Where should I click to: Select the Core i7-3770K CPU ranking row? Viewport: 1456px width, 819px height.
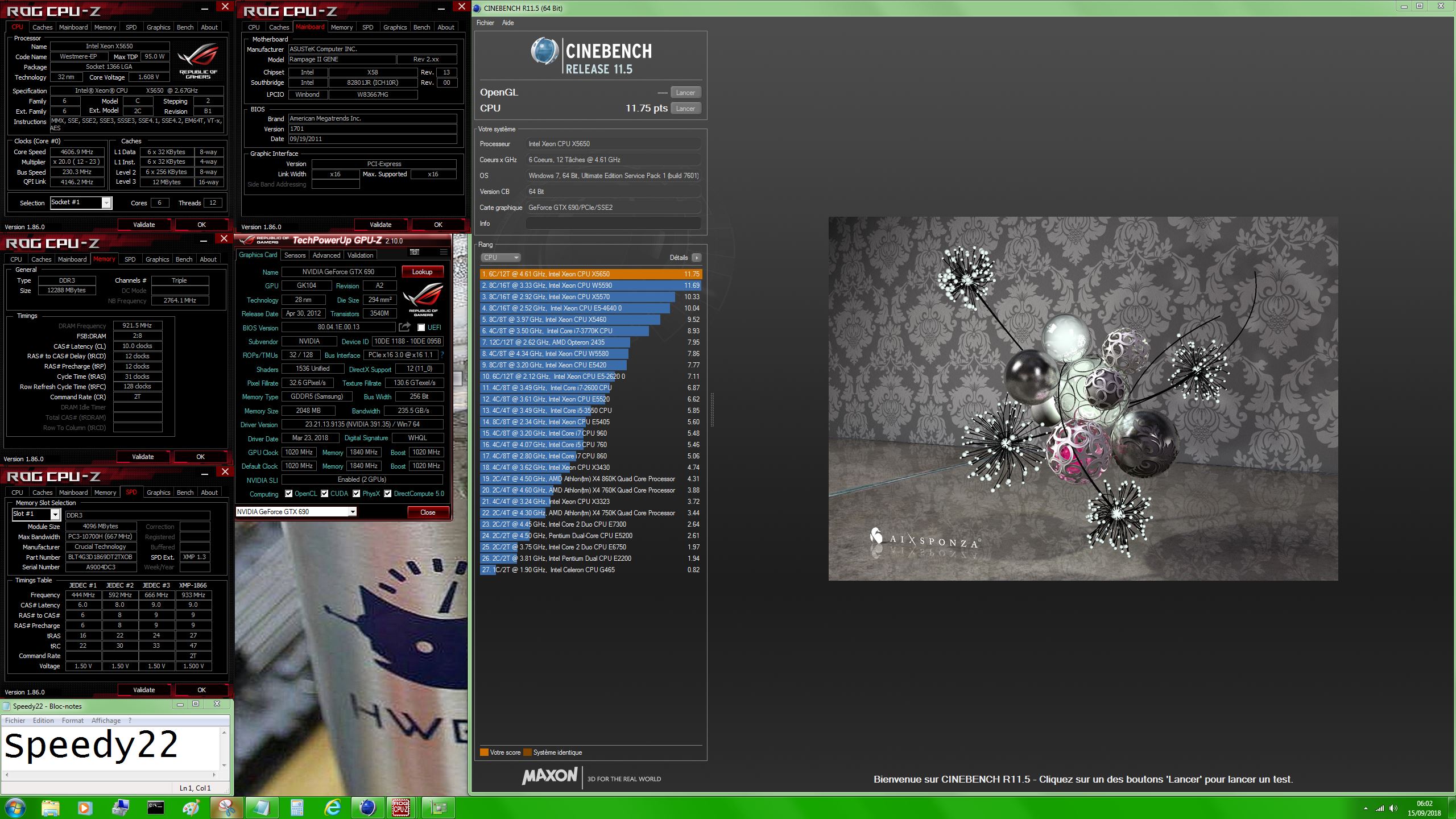(591, 331)
